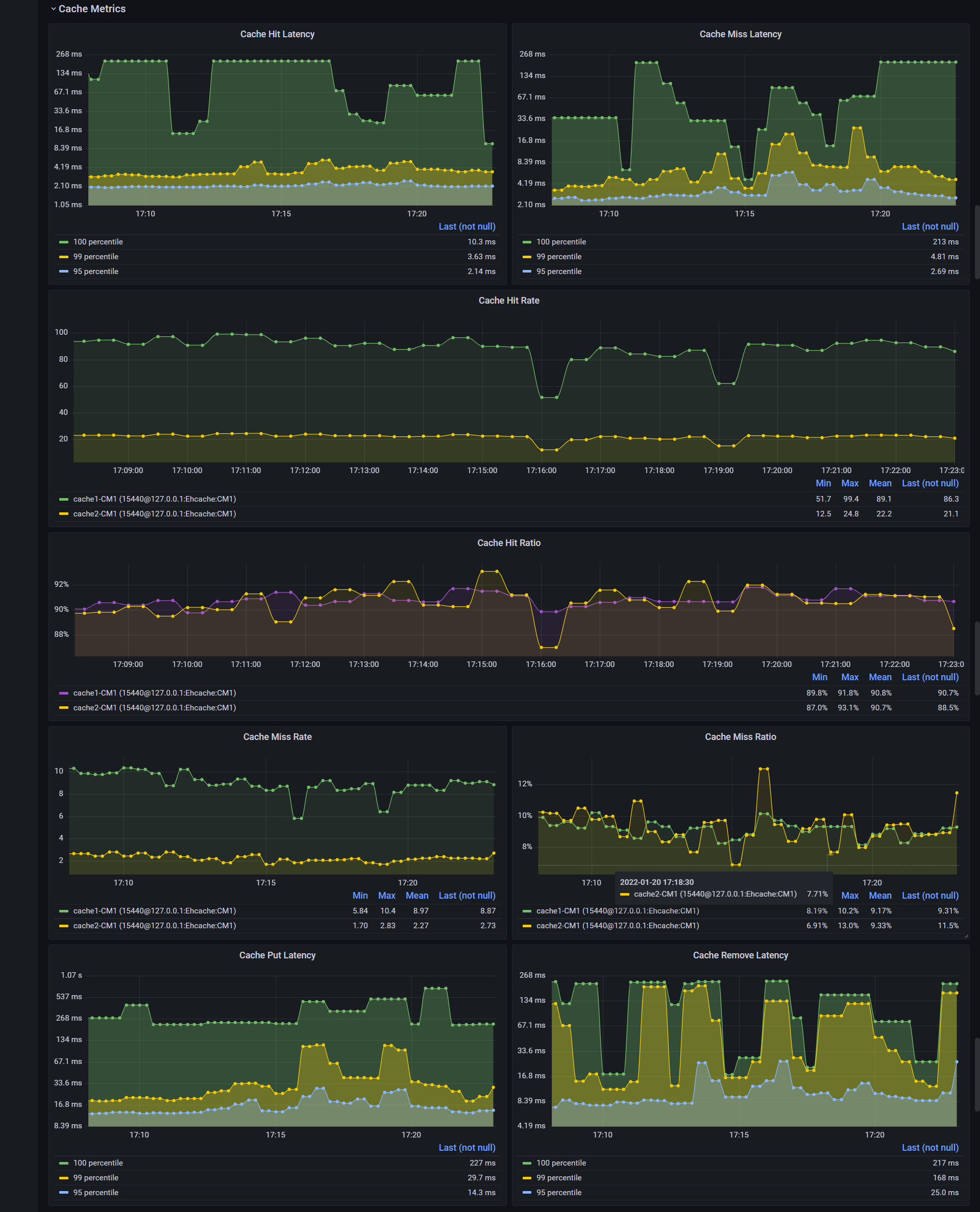Click yellow swatch of cache2-CM1 in Hit Rate legend
The image size is (980, 1212).
(64, 514)
